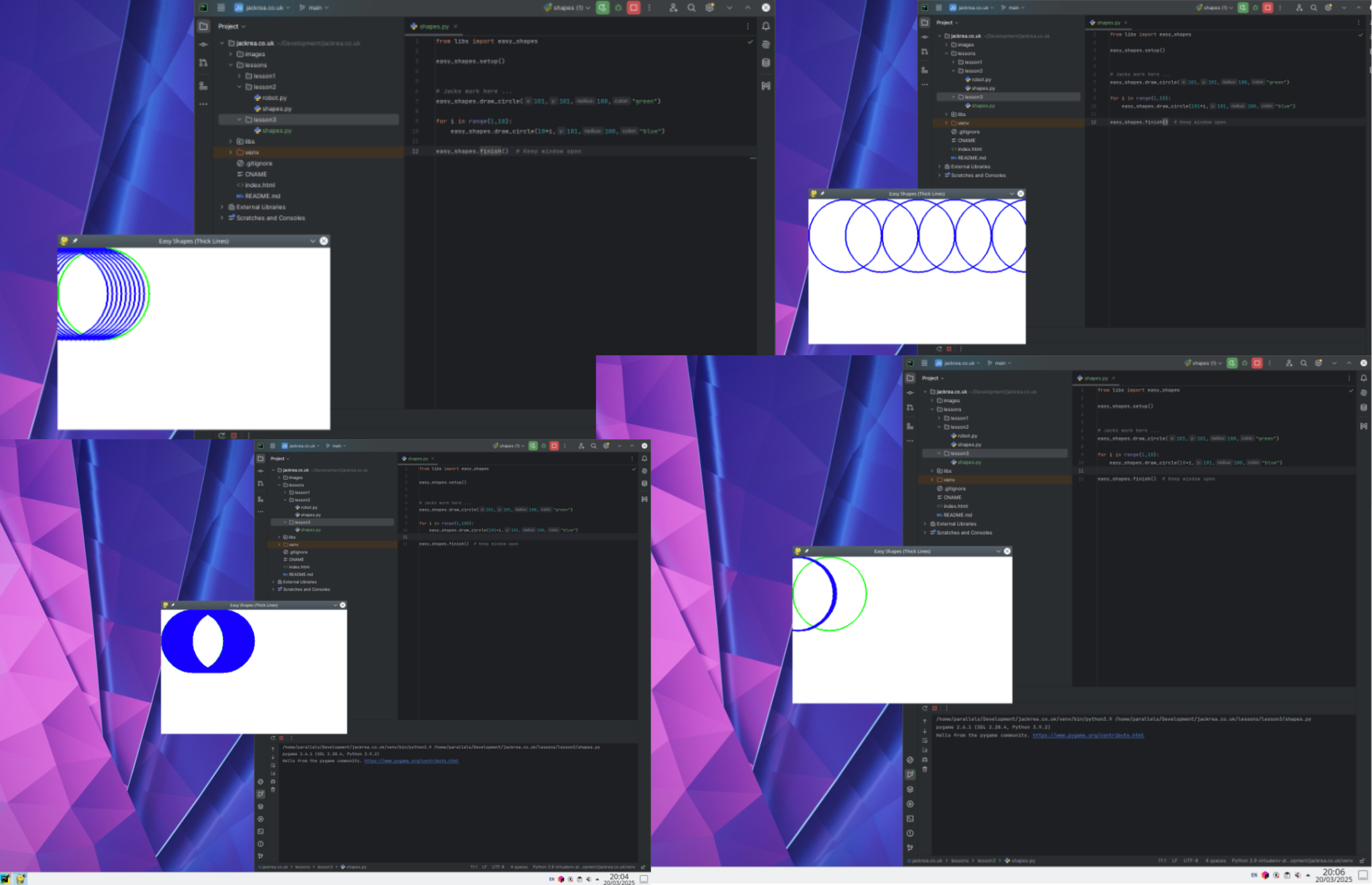This screenshot has height=885, width=1372.
Task: Open the Commit tool window in the largest PyCharm sidebar
Action: pos(204,44)
